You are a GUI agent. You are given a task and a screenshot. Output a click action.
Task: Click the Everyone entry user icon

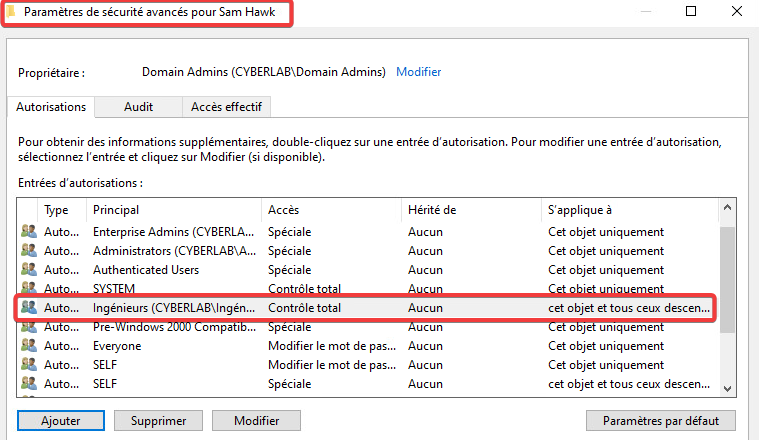[28, 346]
